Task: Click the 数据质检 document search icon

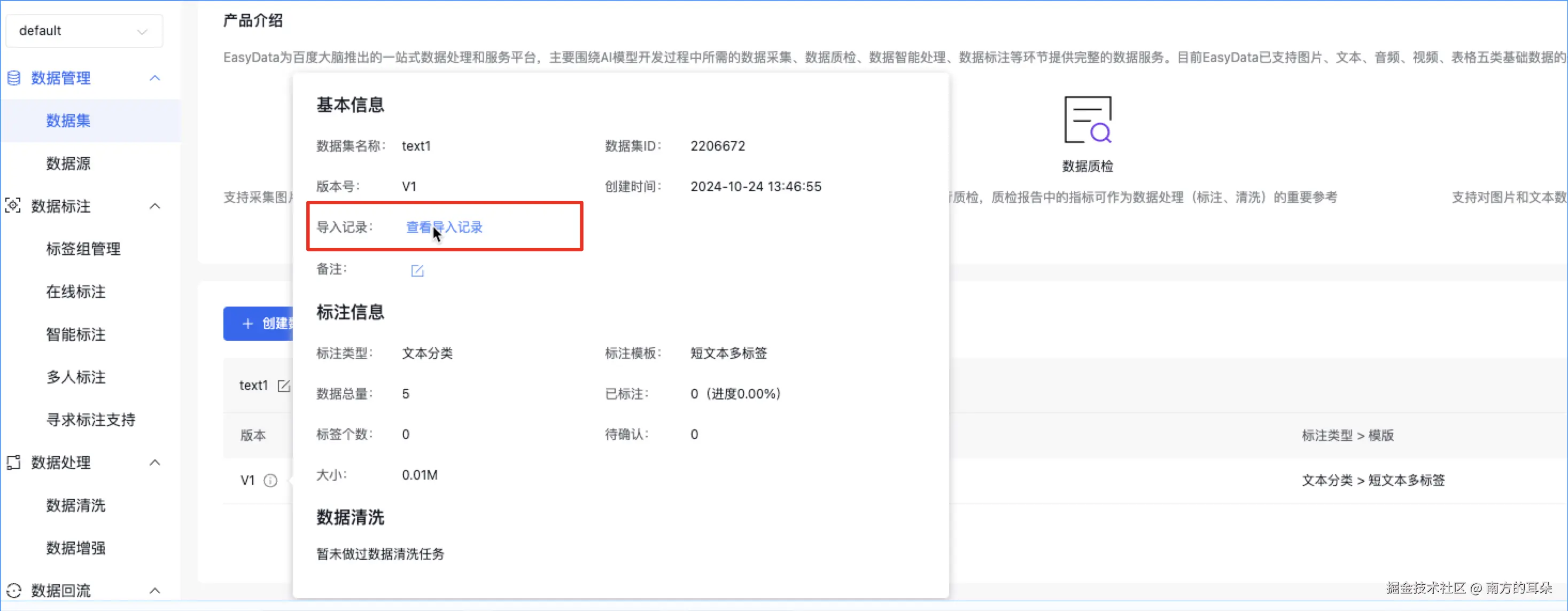Action: pyautogui.click(x=1087, y=120)
